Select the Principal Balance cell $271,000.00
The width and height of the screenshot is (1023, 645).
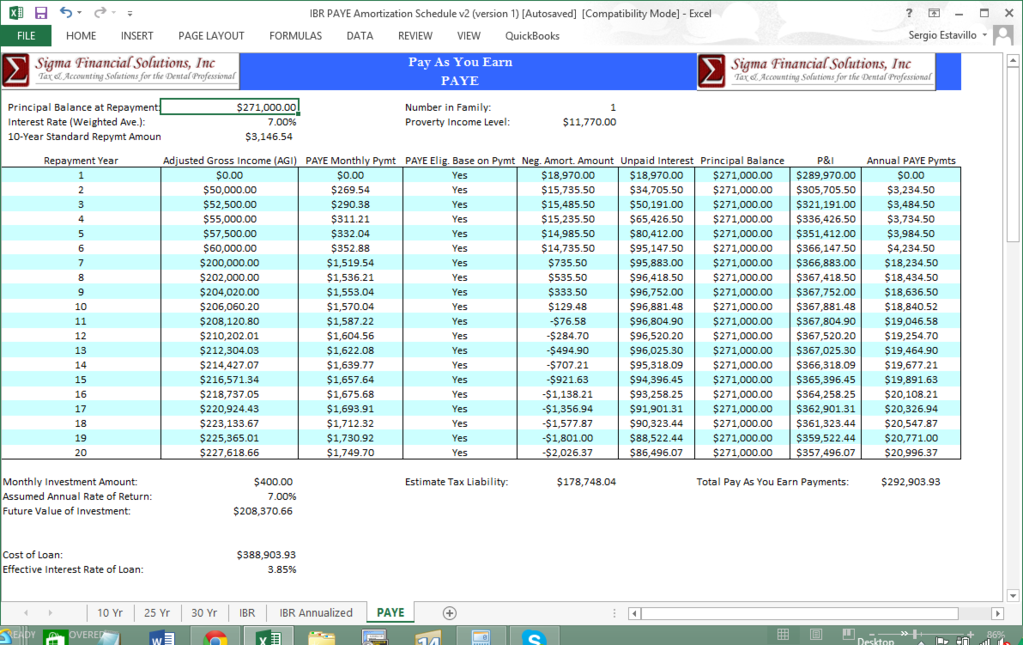pyautogui.click(x=230, y=107)
